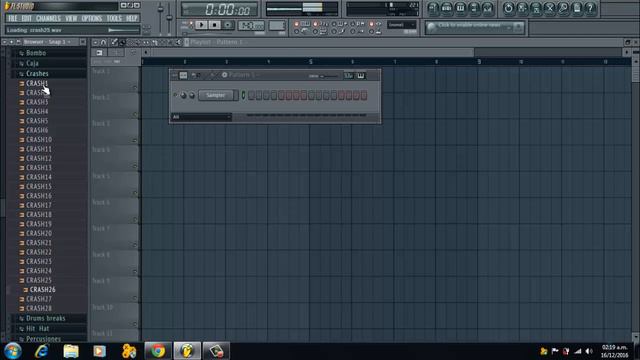Open Internet Explorer from the taskbar
The width and height of the screenshot is (640, 360).
42,351
